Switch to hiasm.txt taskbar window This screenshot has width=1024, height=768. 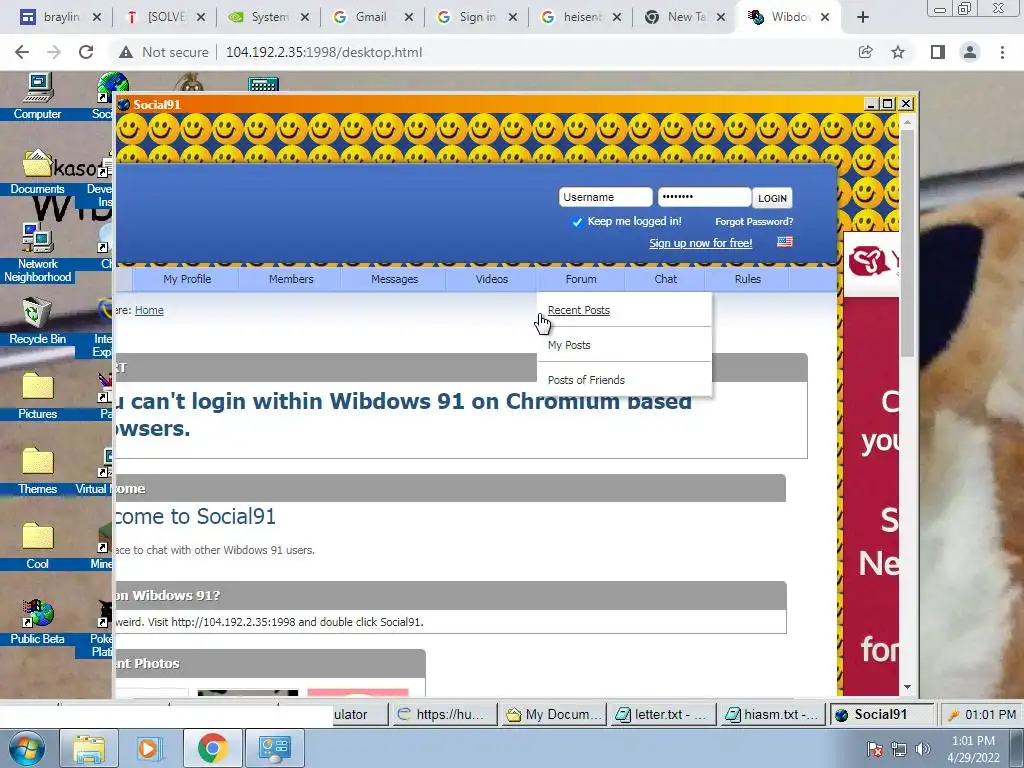pos(772,714)
